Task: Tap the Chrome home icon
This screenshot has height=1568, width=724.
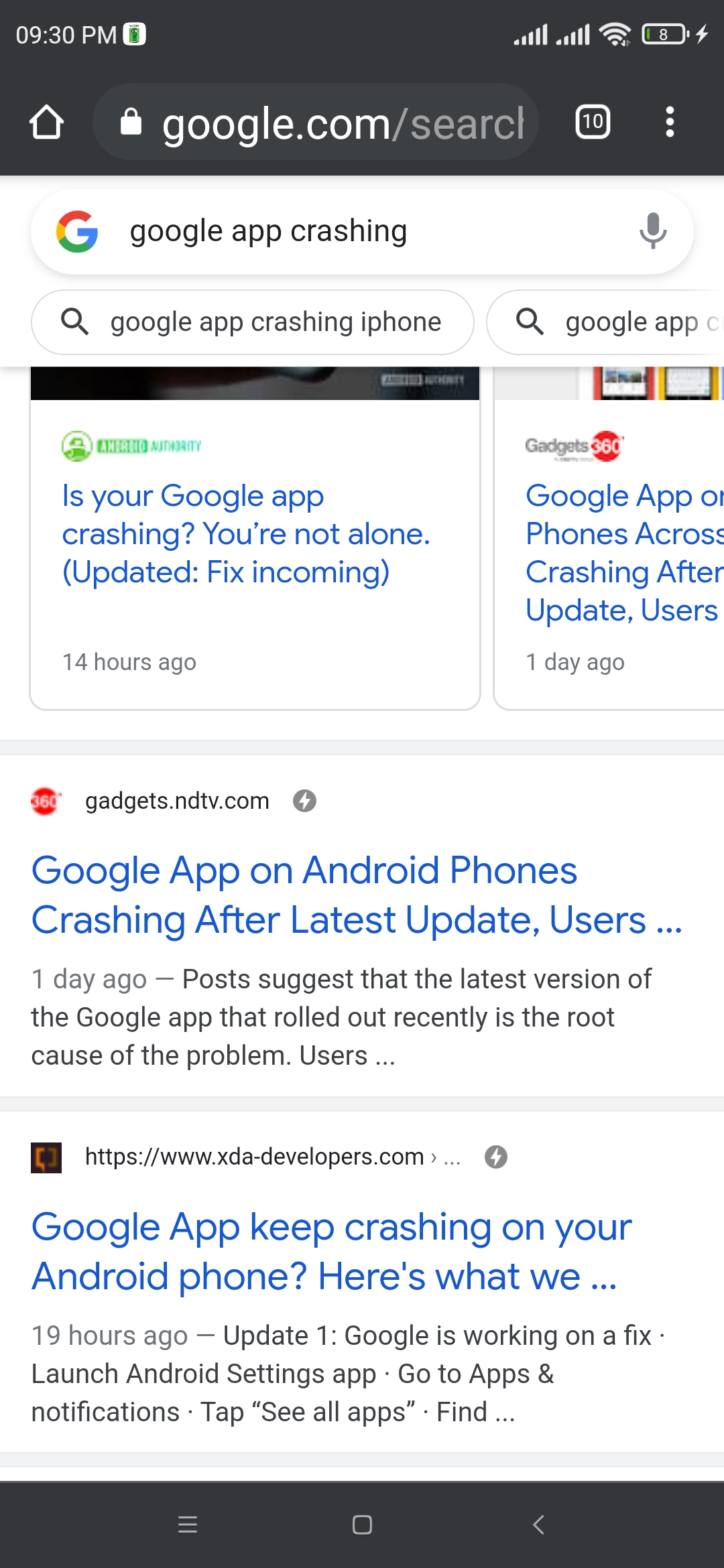Action: point(46,122)
